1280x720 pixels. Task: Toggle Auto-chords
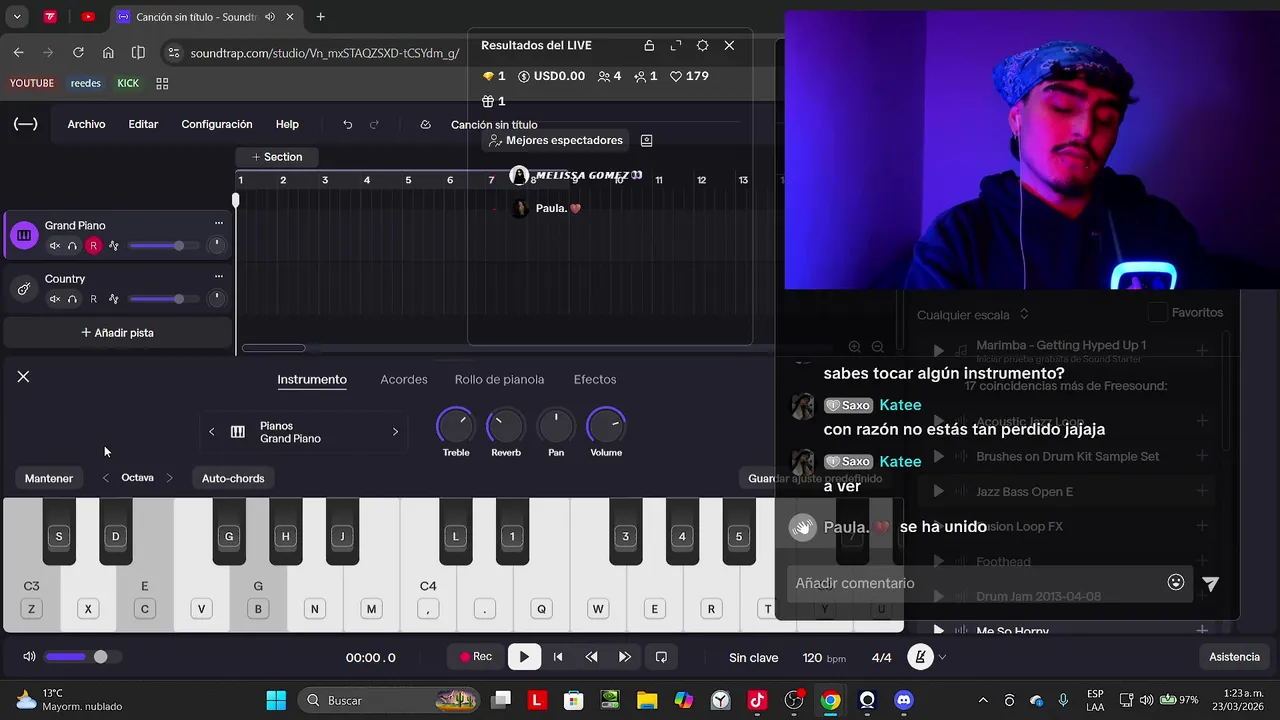click(x=233, y=478)
